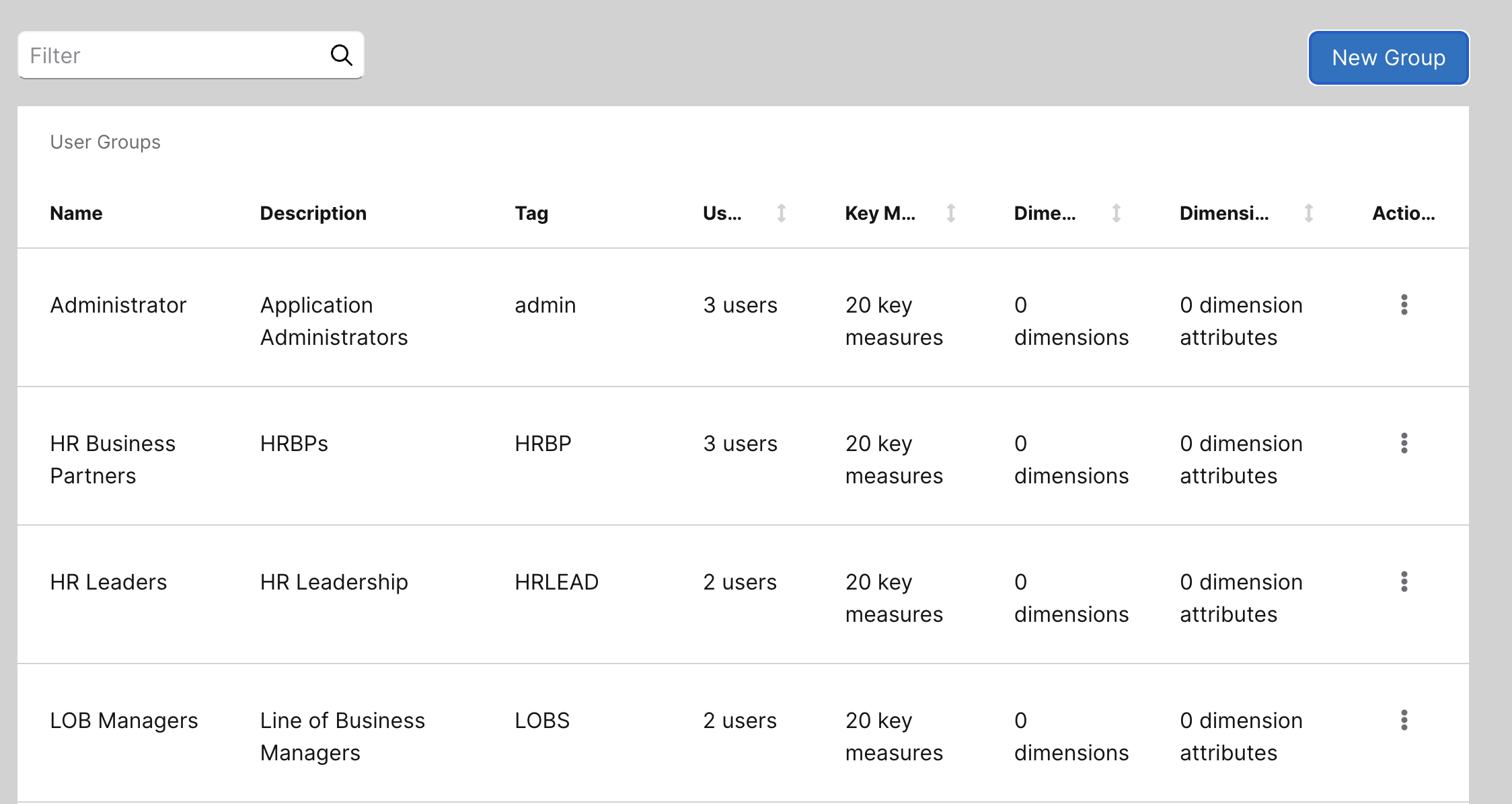The width and height of the screenshot is (1512, 804).
Task: Click the HRLEAD tag cell
Action: (556, 582)
